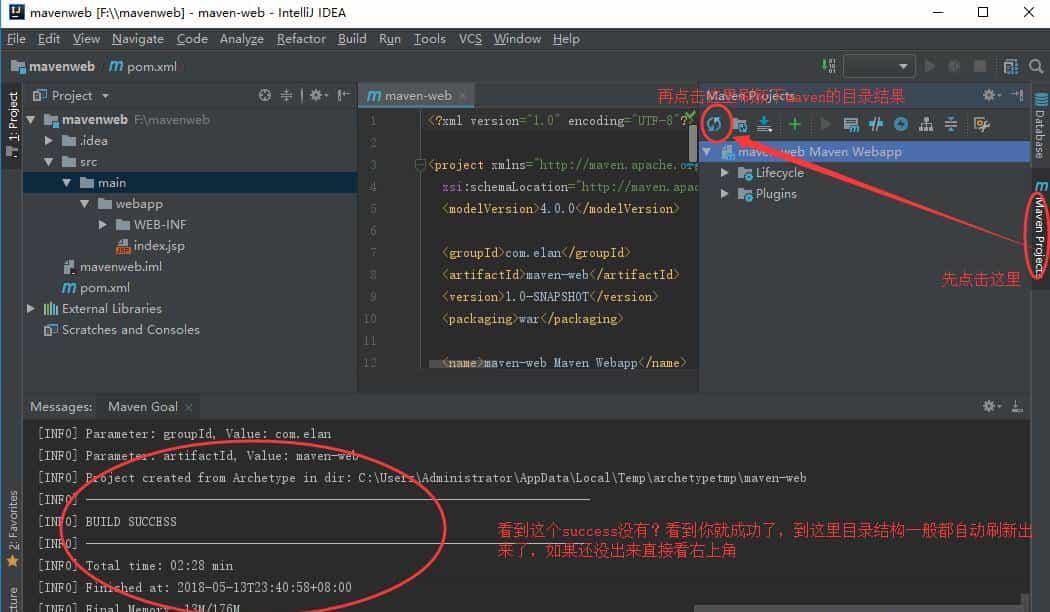Expand the Lifecycle node

(724, 172)
